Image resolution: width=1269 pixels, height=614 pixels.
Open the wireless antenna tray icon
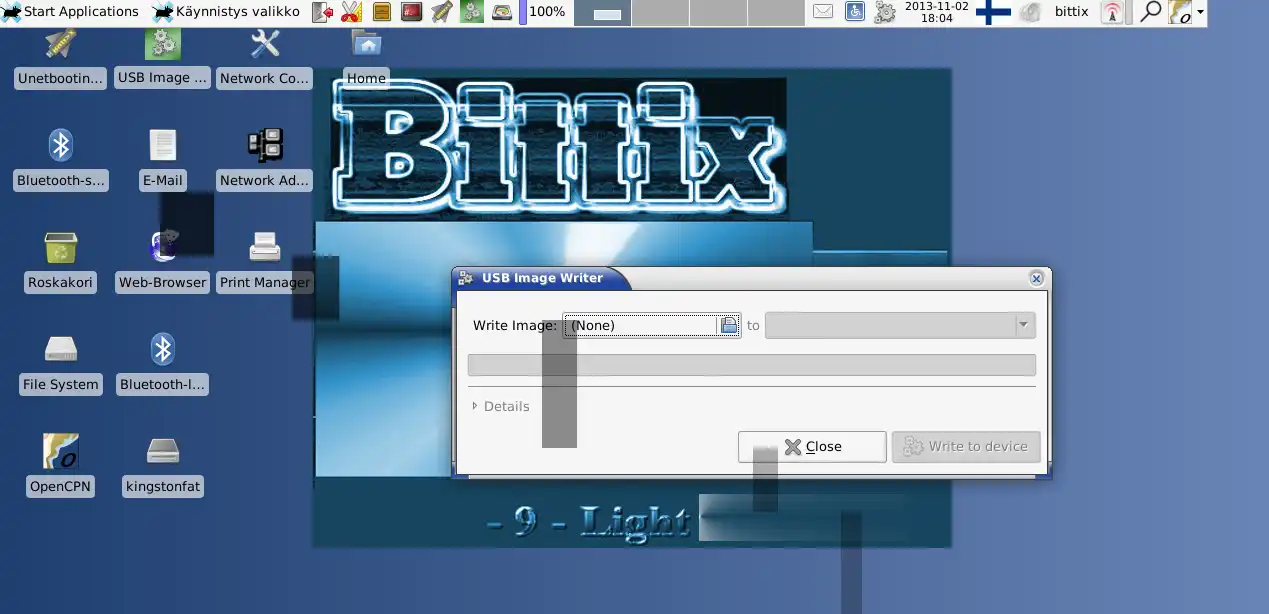click(x=1112, y=12)
